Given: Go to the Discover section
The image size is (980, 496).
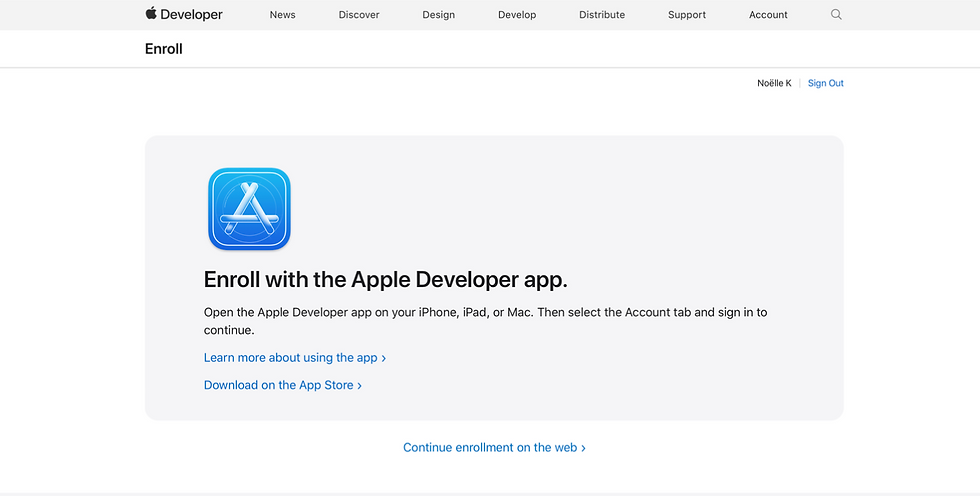Looking at the screenshot, I should [x=359, y=14].
